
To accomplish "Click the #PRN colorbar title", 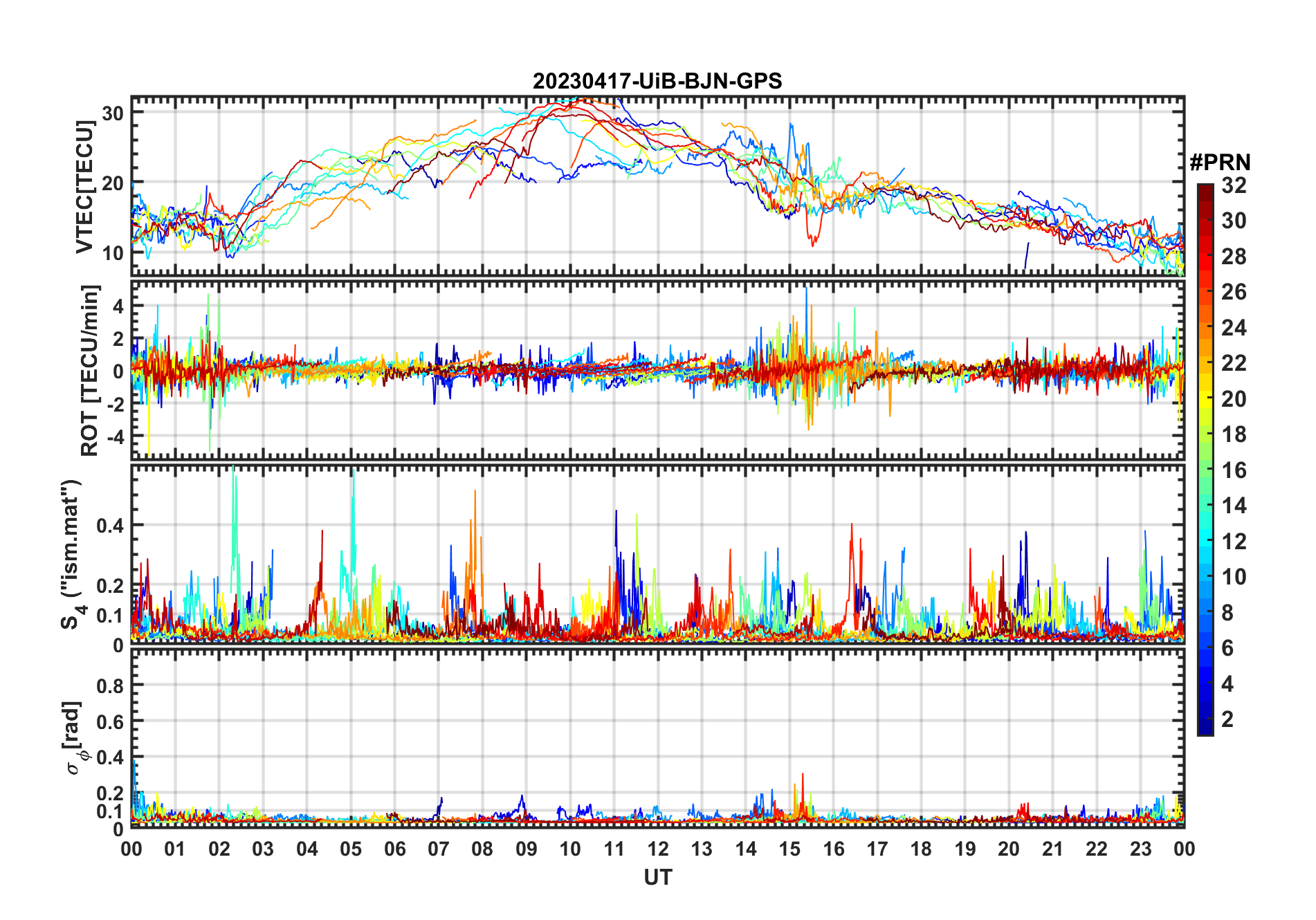I will pos(1221,163).
